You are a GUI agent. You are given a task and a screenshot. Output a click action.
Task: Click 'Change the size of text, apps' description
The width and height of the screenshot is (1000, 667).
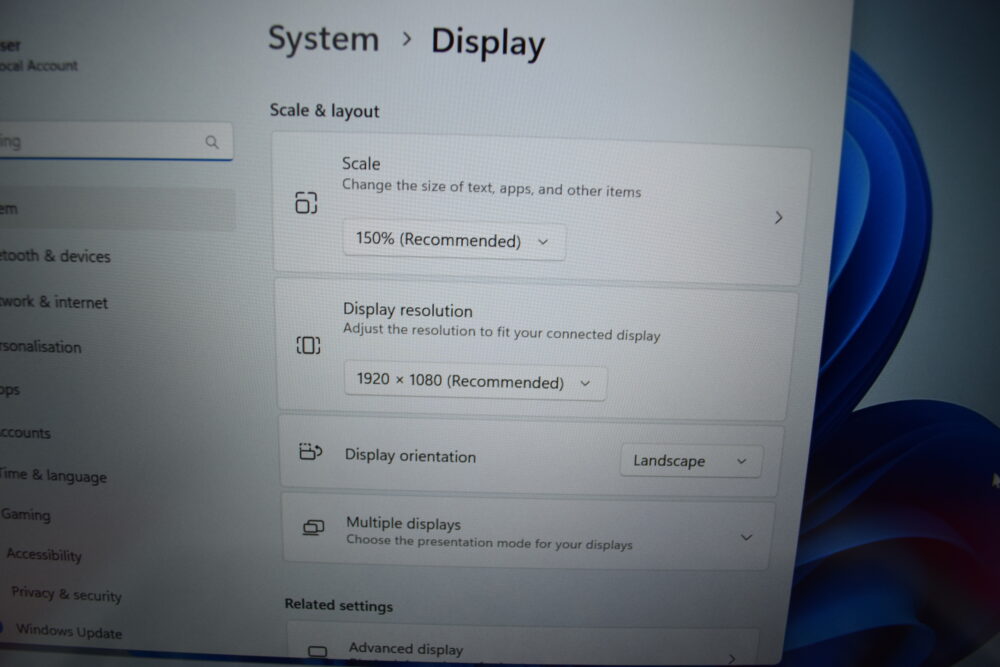(x=491, y=188)
